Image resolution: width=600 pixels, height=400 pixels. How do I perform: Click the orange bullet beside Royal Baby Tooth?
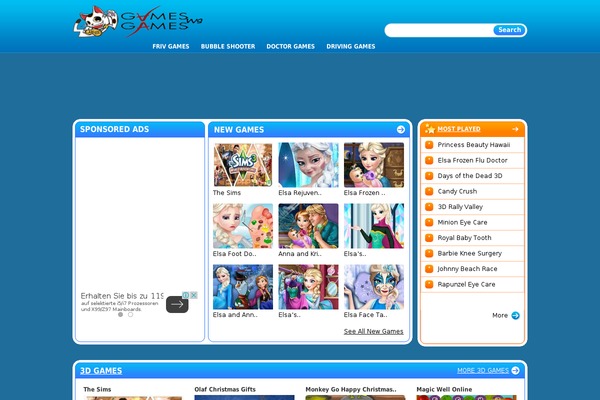429,238
